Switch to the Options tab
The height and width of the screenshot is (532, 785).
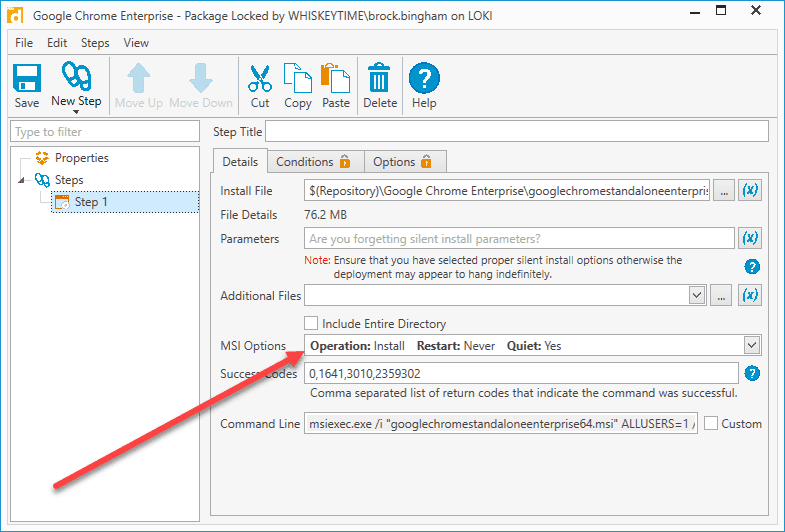[x=405, y=162]
